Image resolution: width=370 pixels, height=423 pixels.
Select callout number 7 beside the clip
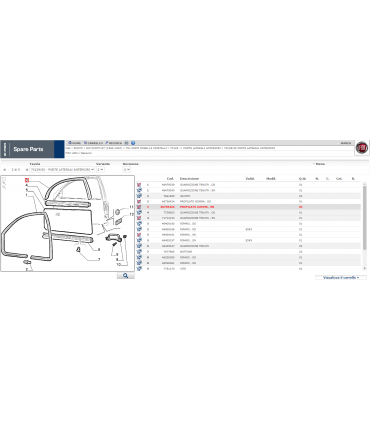(x=99, y=259)
